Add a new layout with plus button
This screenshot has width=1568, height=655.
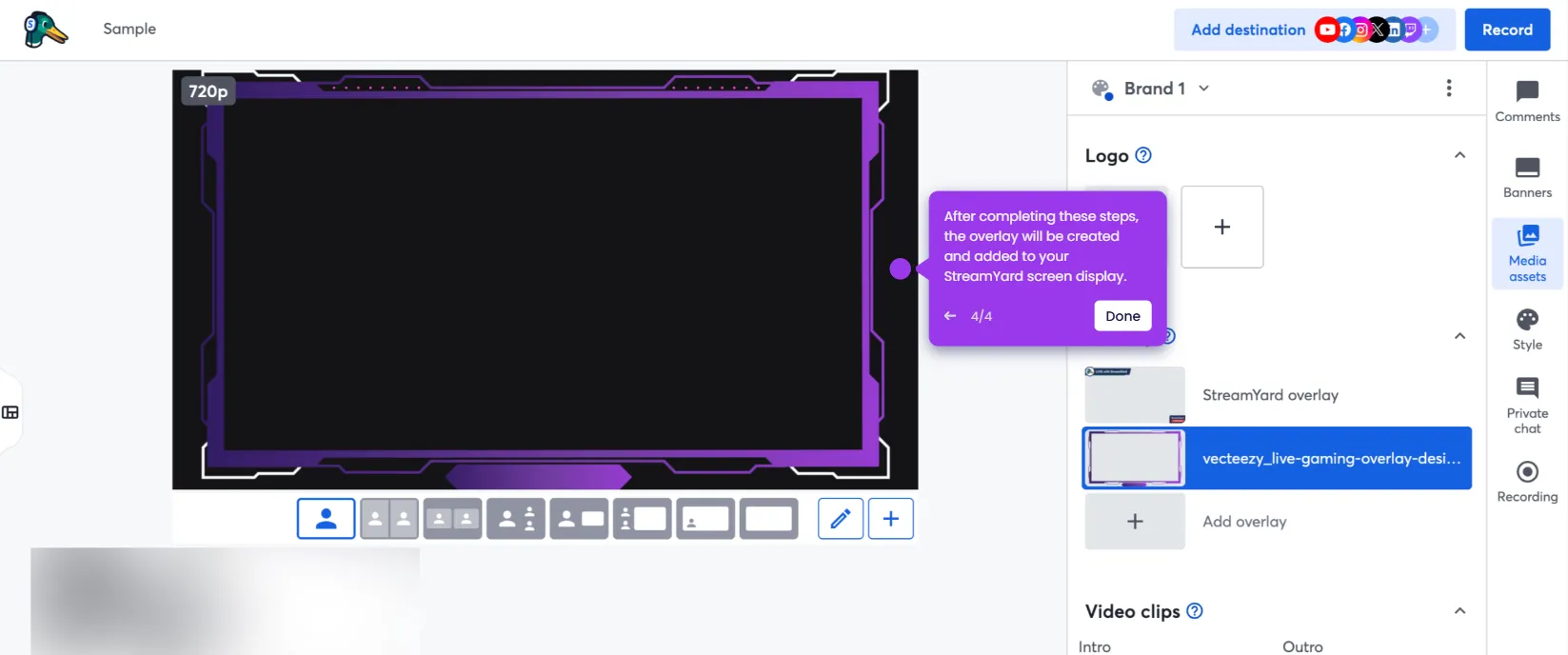891,519
